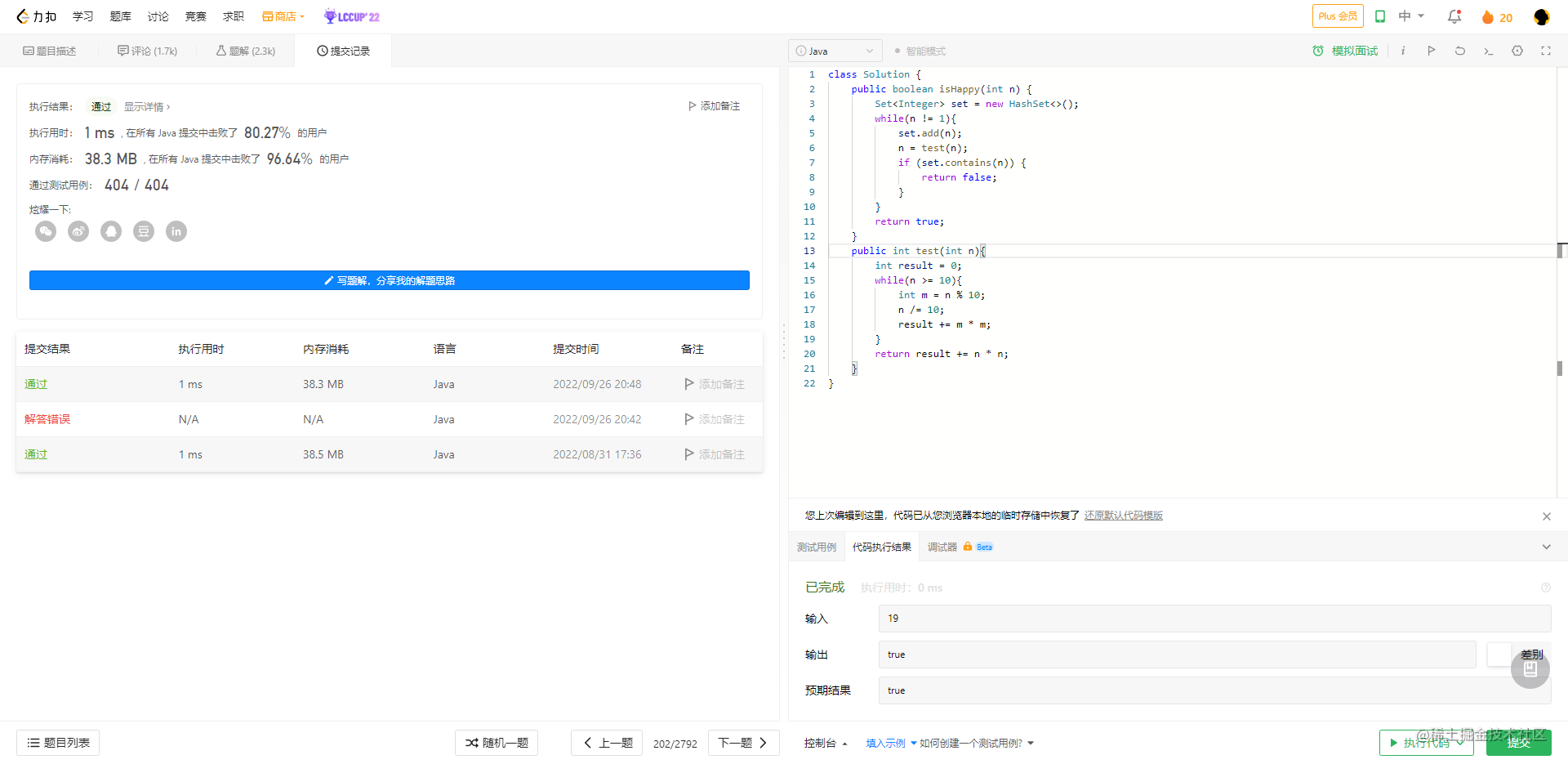This screenshot has height=764, width=1568.
Task: Pick 随机一题 random problem
Action: click(x=497, y=743)
